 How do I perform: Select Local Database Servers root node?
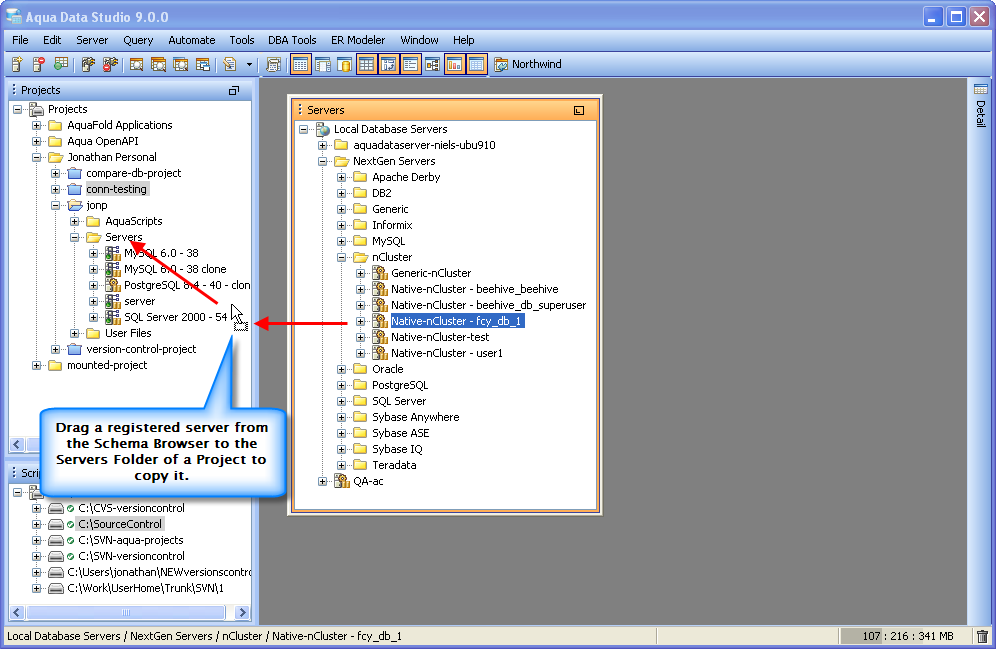click(390, 129)
